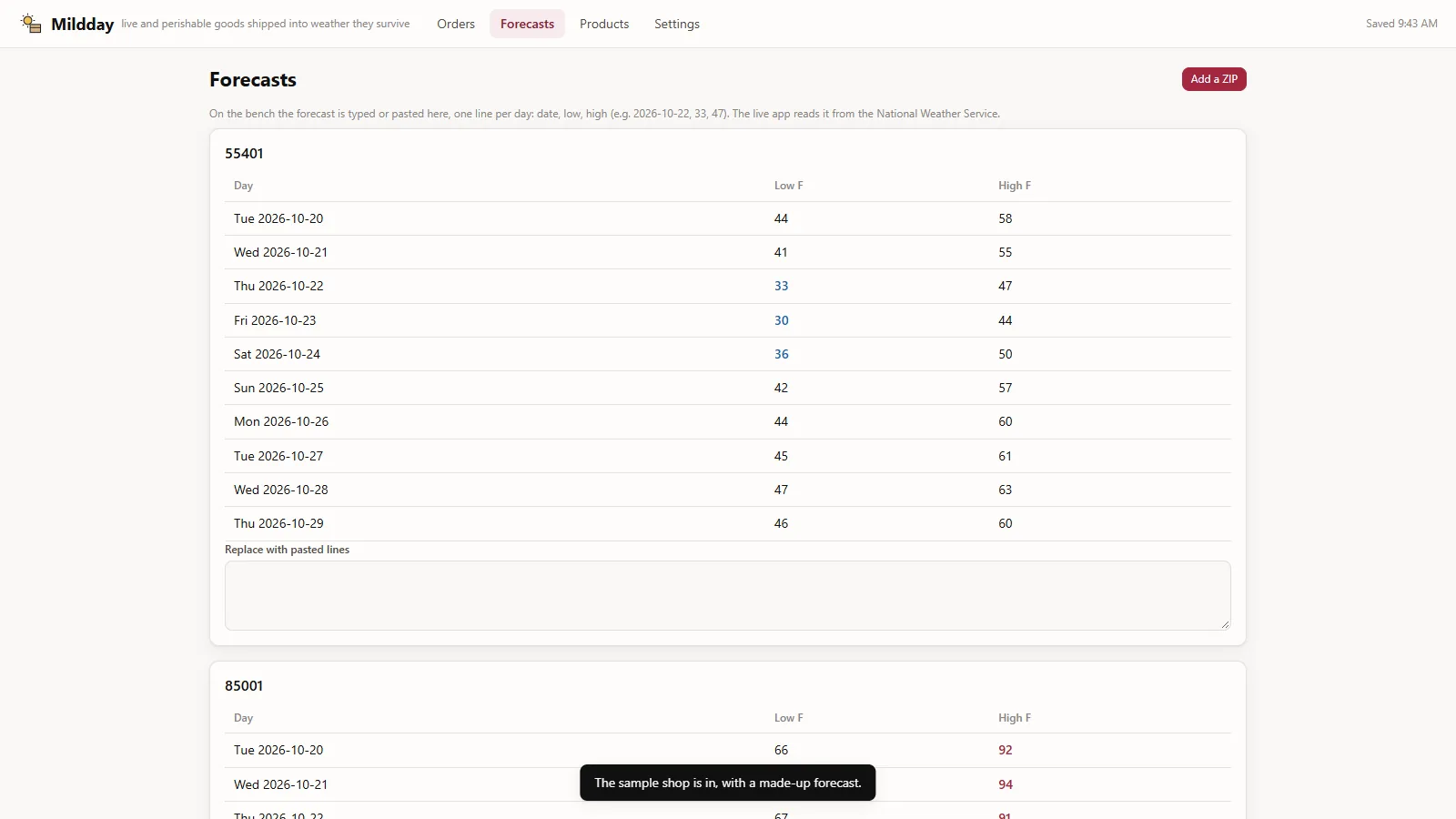
Task: Click the Low F column header in 55401
Action: (788, 186)
